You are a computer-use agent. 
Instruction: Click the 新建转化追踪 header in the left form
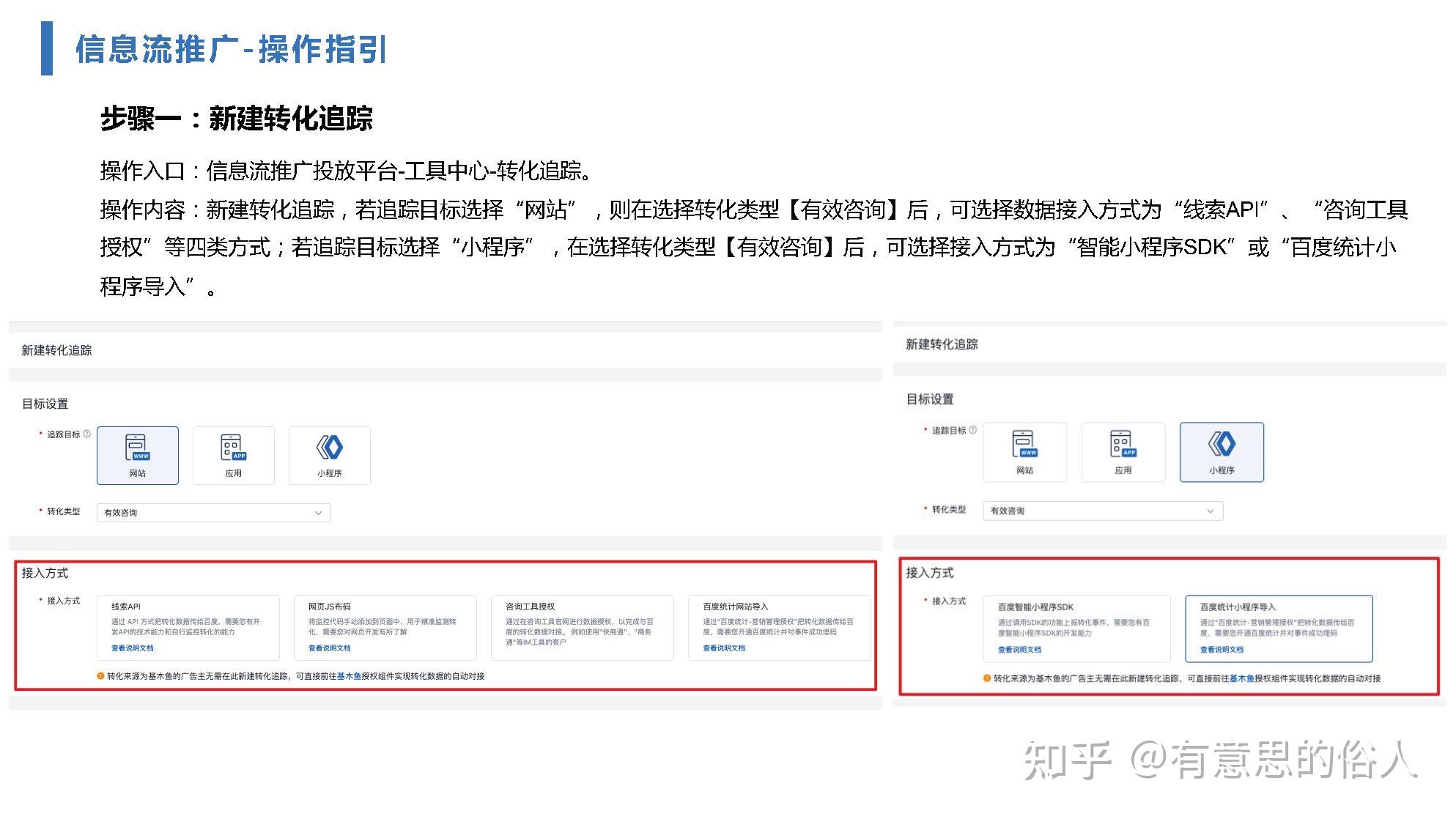(57, 350)
